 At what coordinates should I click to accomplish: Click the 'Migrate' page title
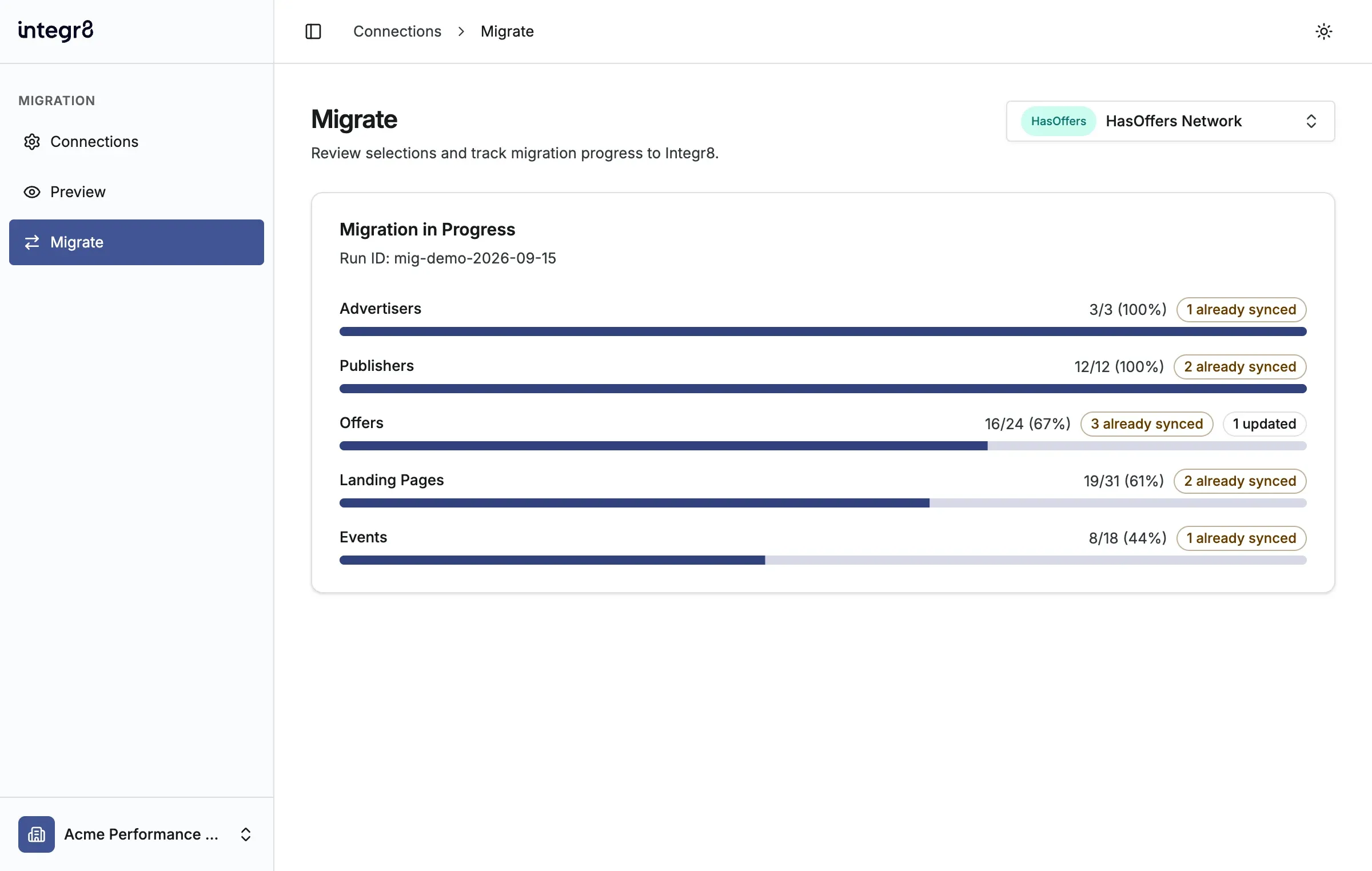click(354, 119)
